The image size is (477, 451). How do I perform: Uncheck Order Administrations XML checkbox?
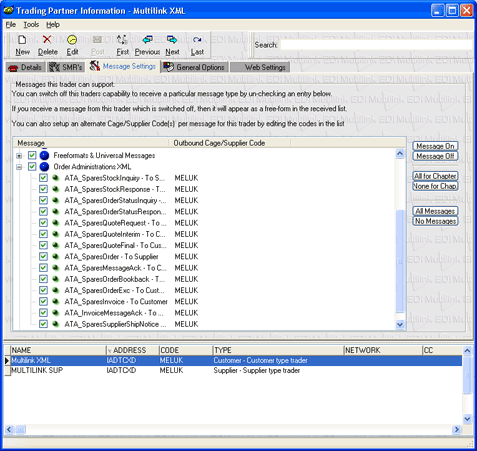[32, 166]
